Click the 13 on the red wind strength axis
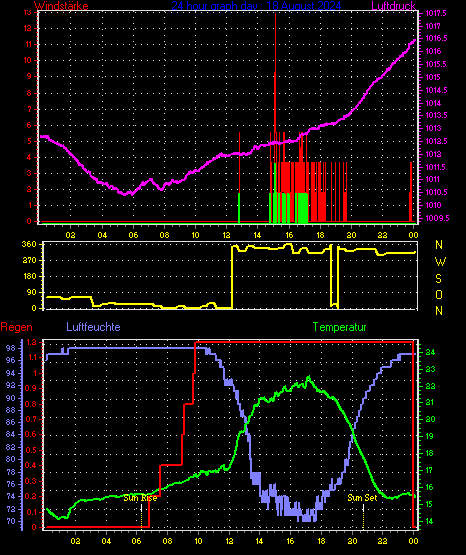466x555 pixels. [28, 12]
